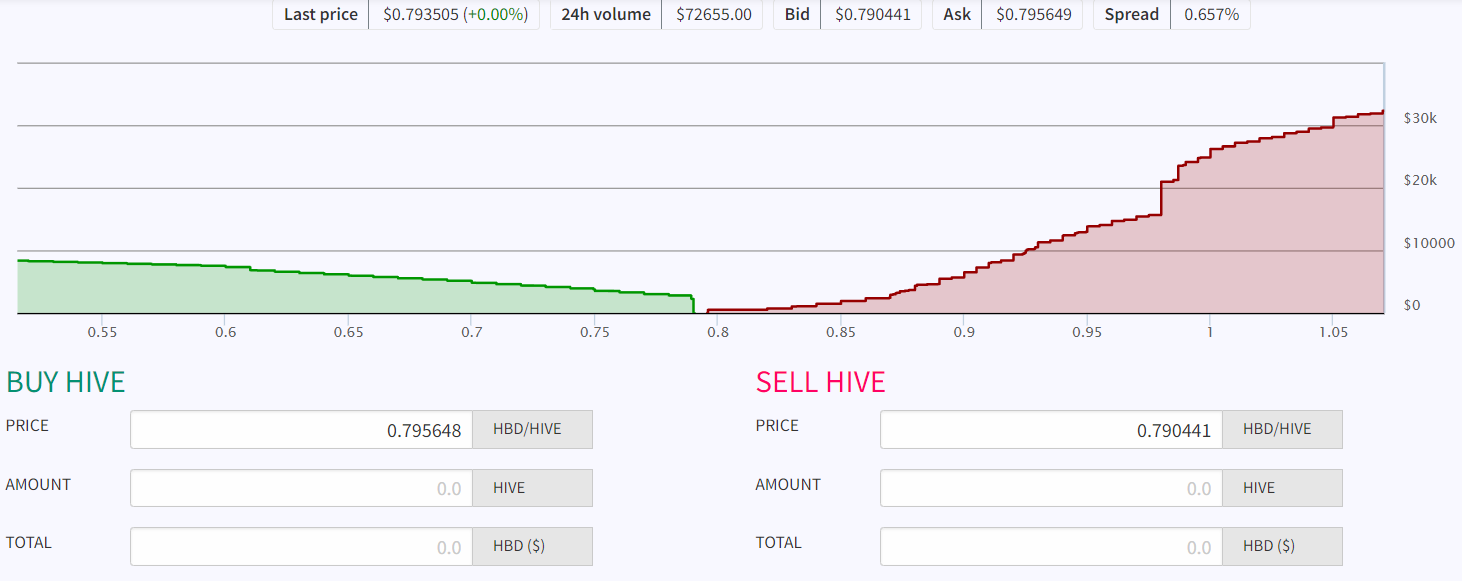Click the 0.55 price tick on chart axis

click(x=102, y=332)
